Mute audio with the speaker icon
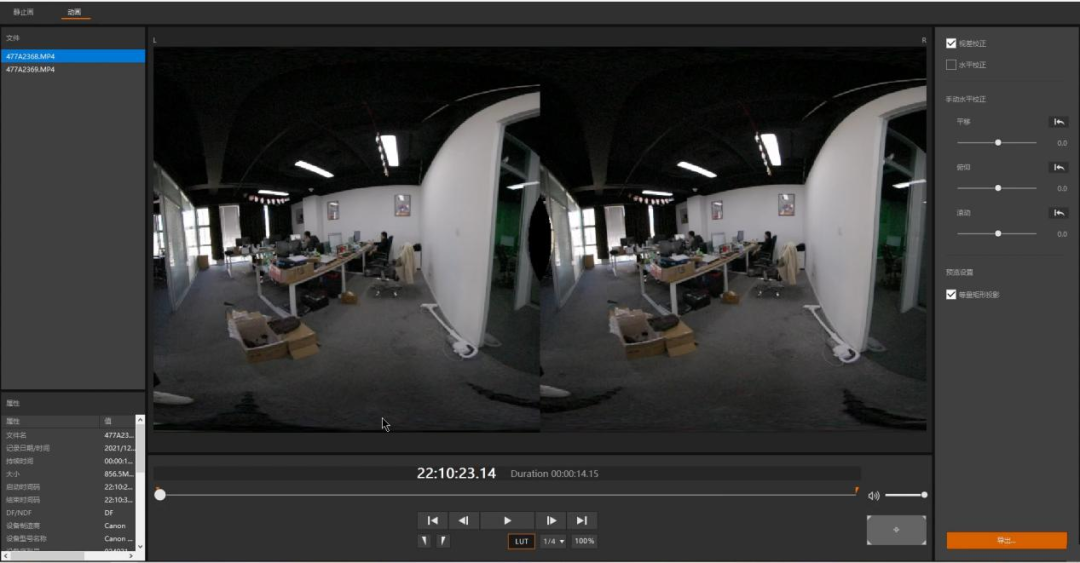 tap(873, 495)
